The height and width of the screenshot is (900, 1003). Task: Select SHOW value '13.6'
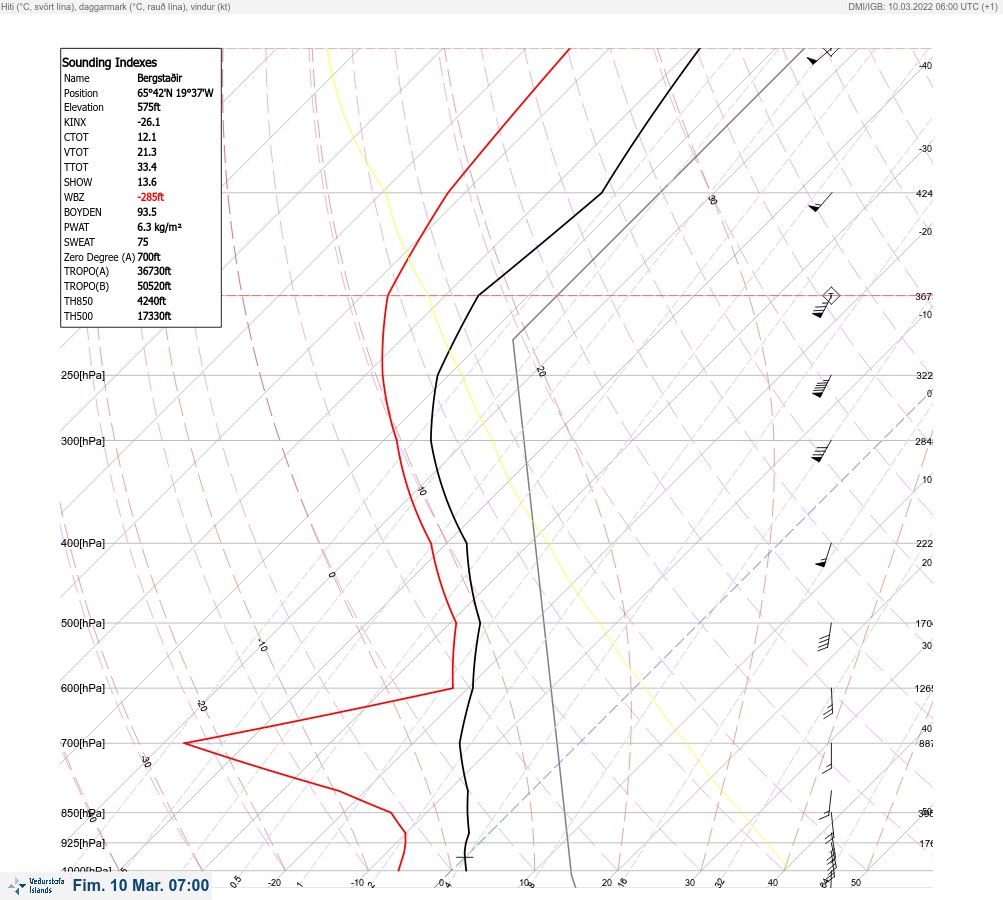click(146, 182)
